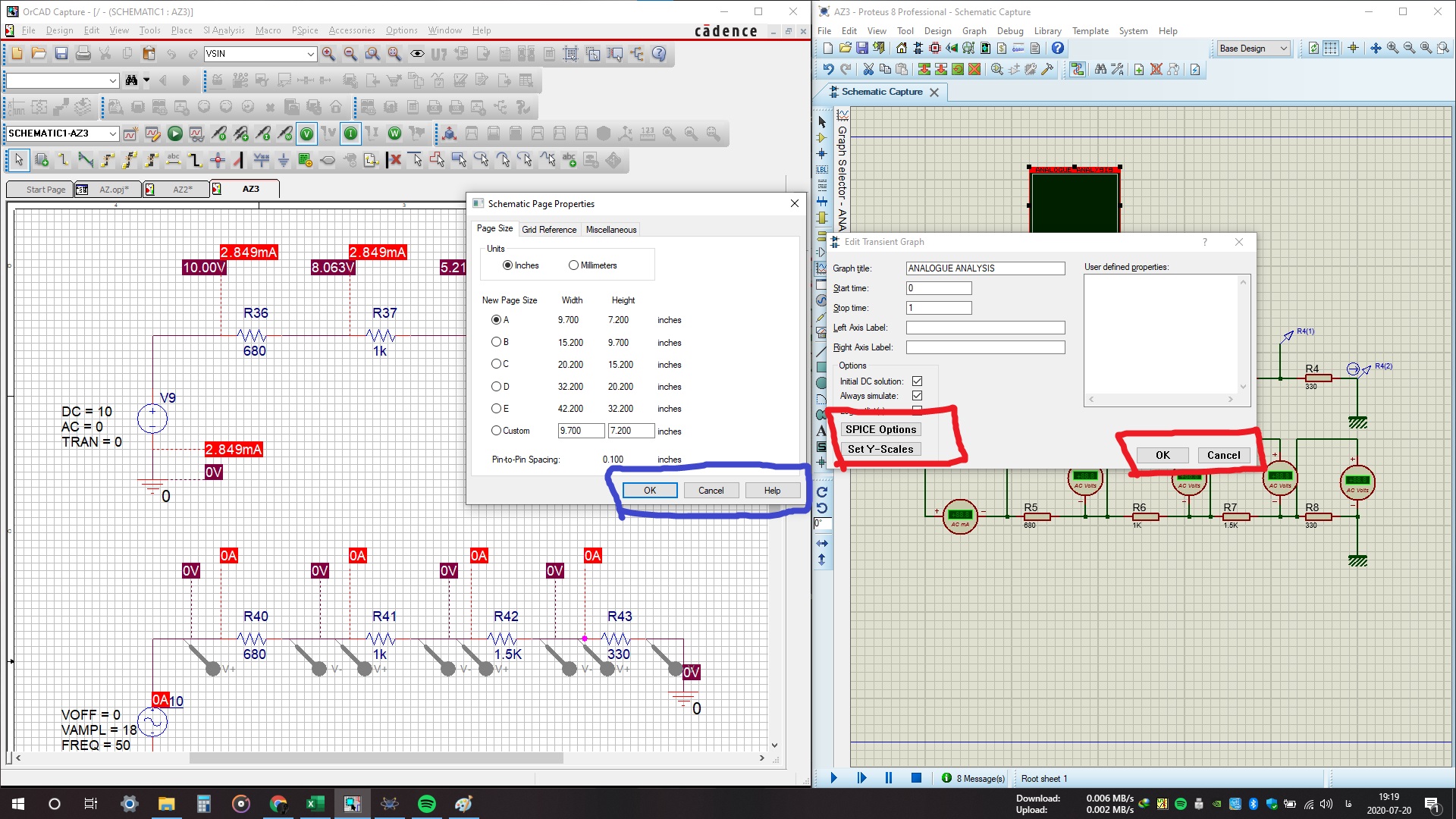
Task: Select page size D radio button
Action: point(496,386)
